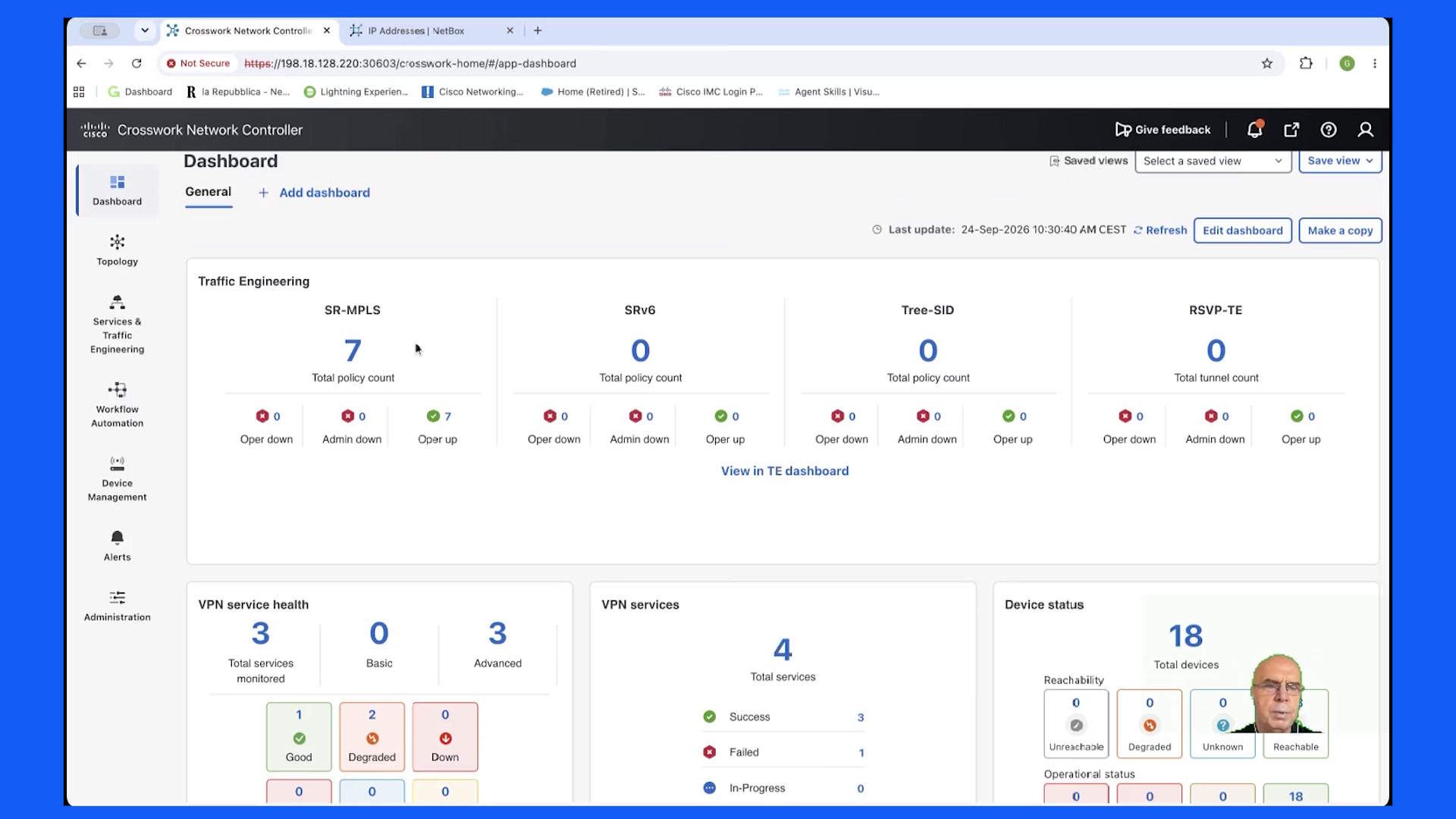
Task: Click the browser address bar URL
Action: click(410, 64)
